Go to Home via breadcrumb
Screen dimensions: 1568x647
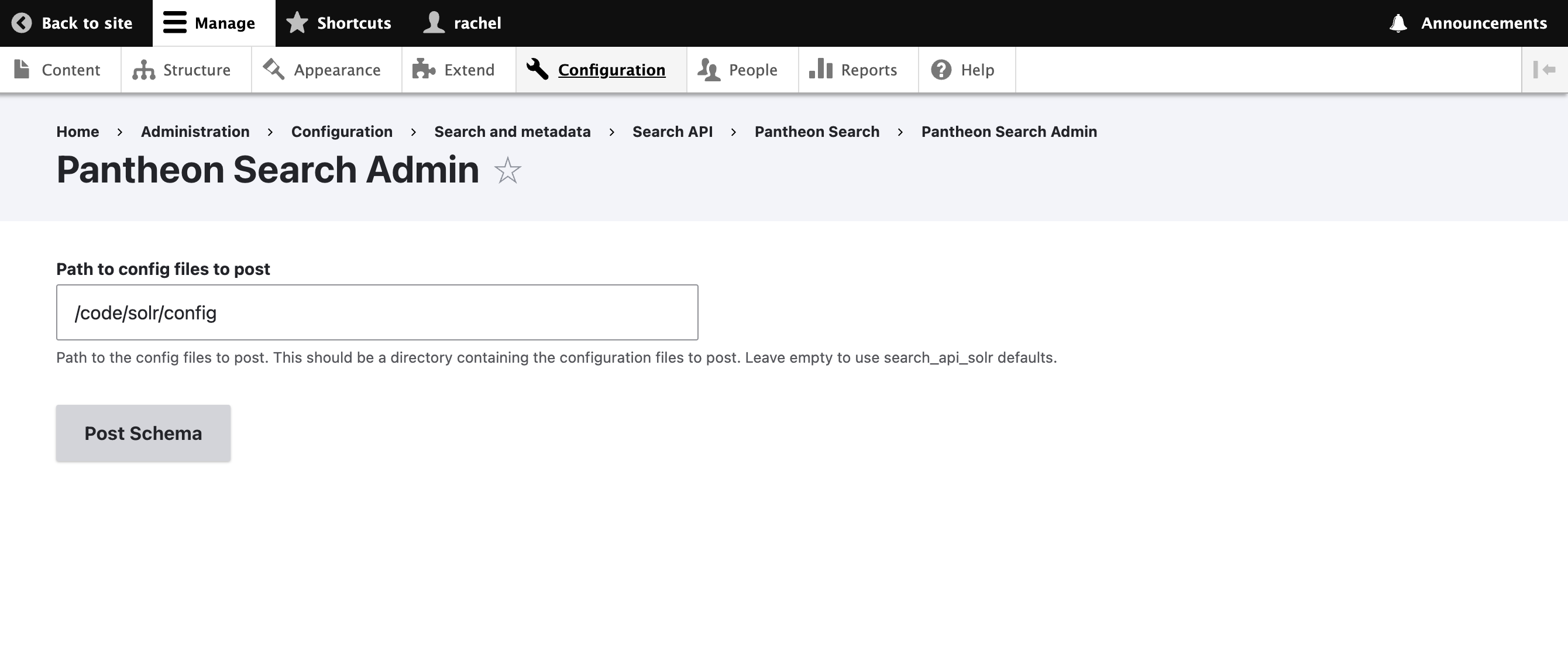pyautogui.click(x=77, y=132)
